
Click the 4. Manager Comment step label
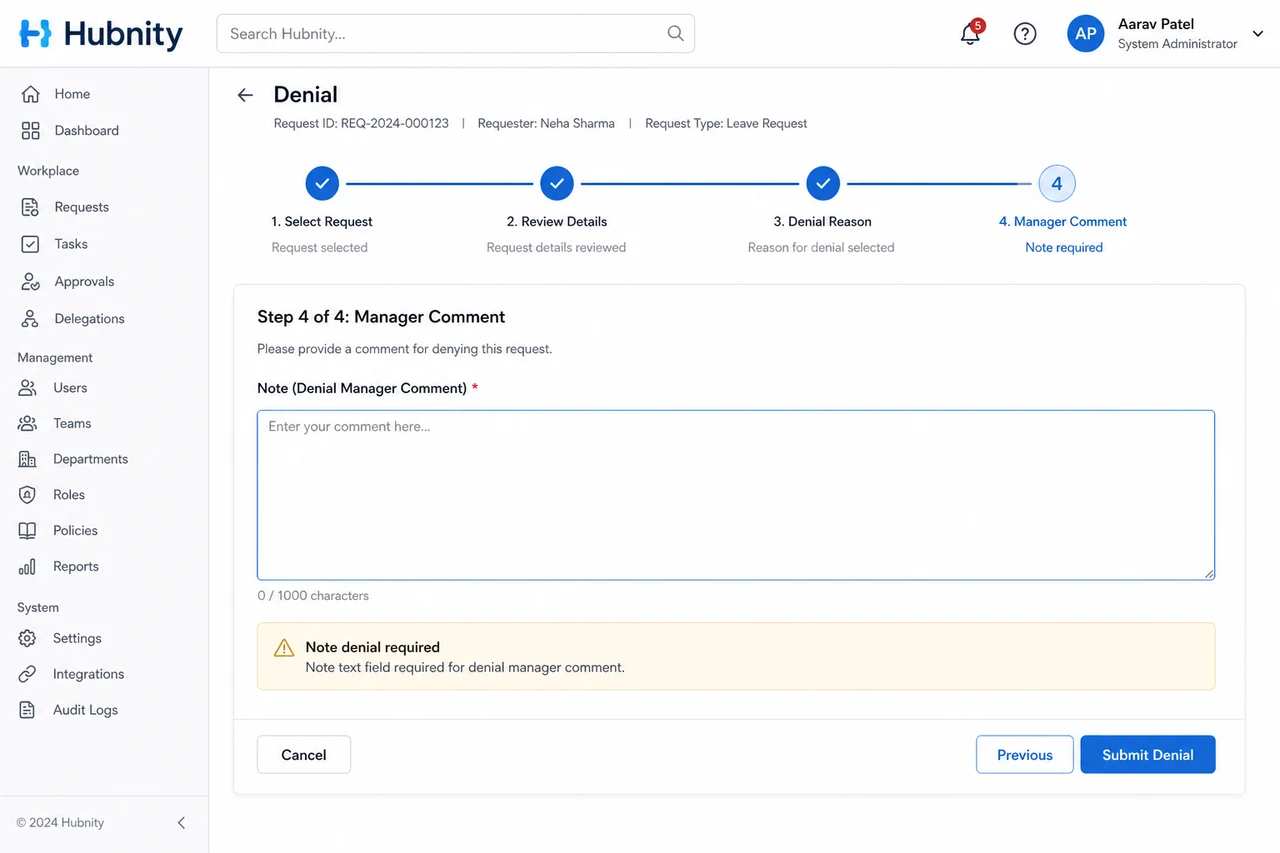tap(1063, 222)
